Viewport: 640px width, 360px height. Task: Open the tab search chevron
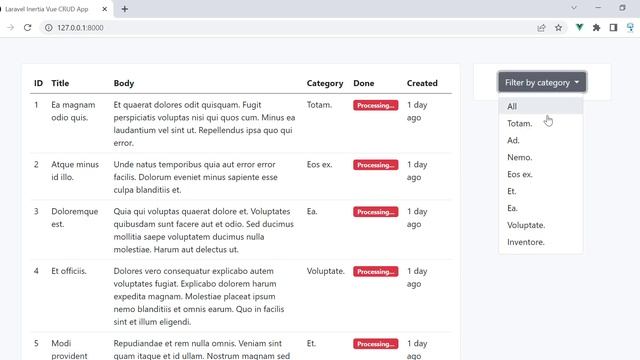pyautogui.click(x=574, y=8)
